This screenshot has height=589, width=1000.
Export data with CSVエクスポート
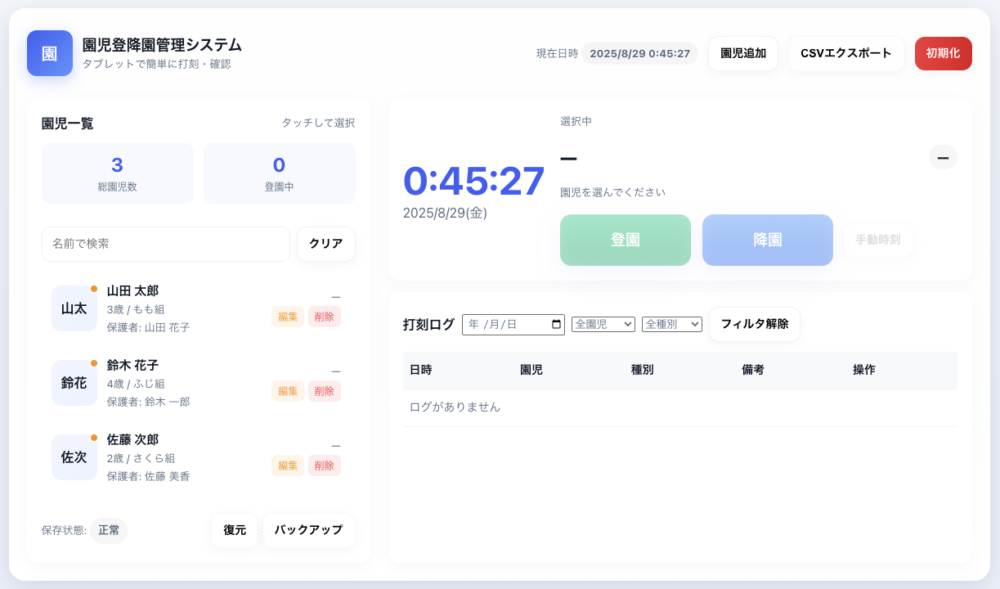pos(846,53)
